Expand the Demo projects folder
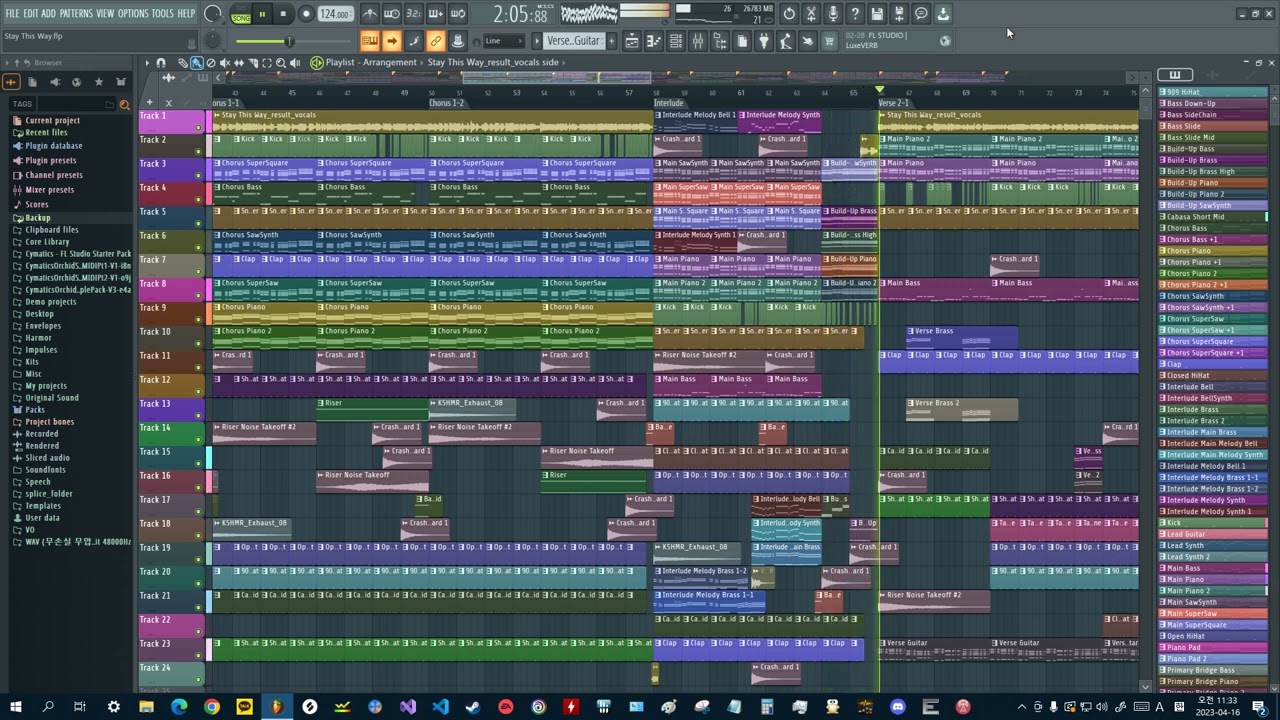The width and height of the screenshot is (1280, 720). coord(50,302)
